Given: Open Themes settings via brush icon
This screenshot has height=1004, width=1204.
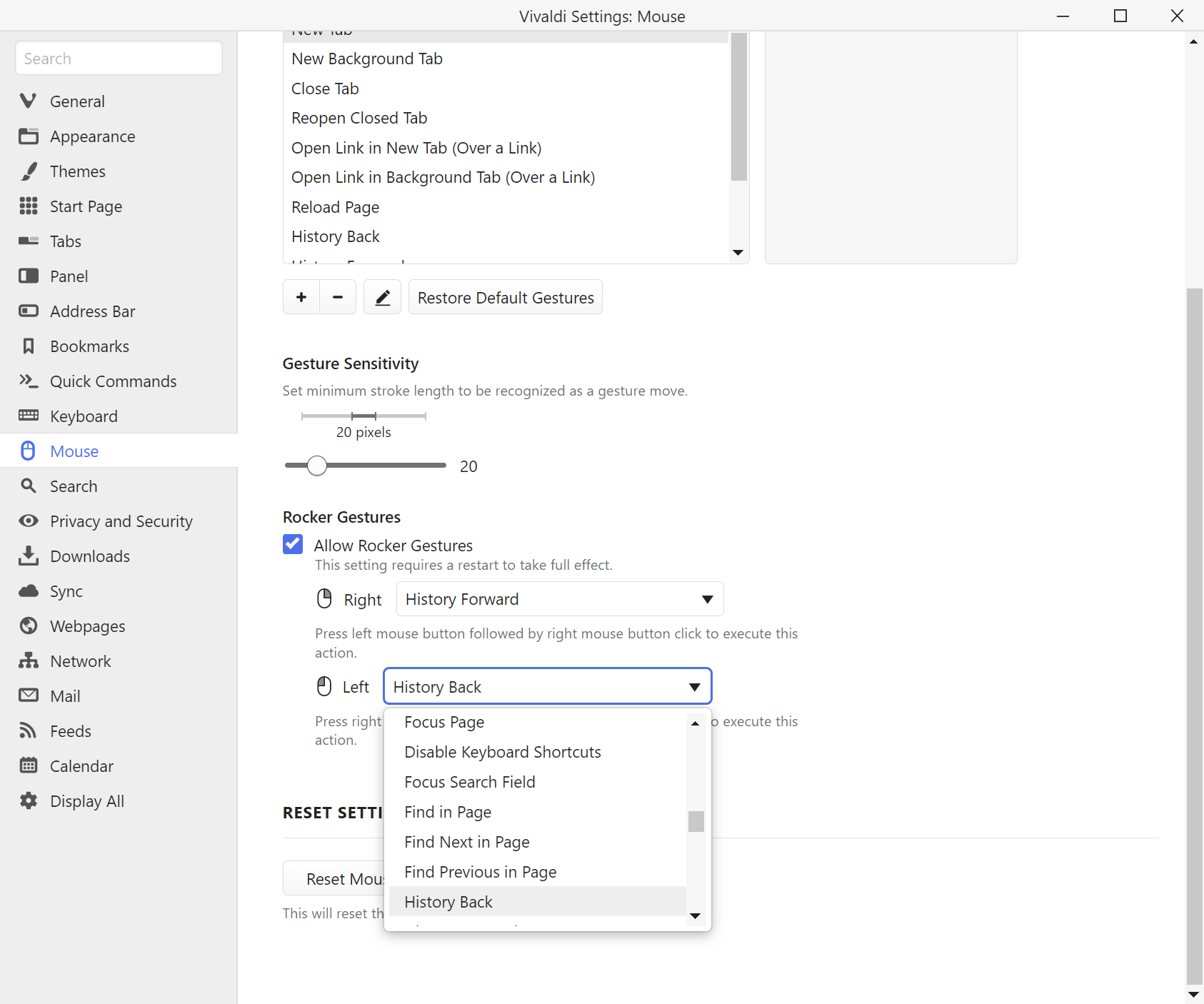Looking at the screenshot, I should coord(29,171).
